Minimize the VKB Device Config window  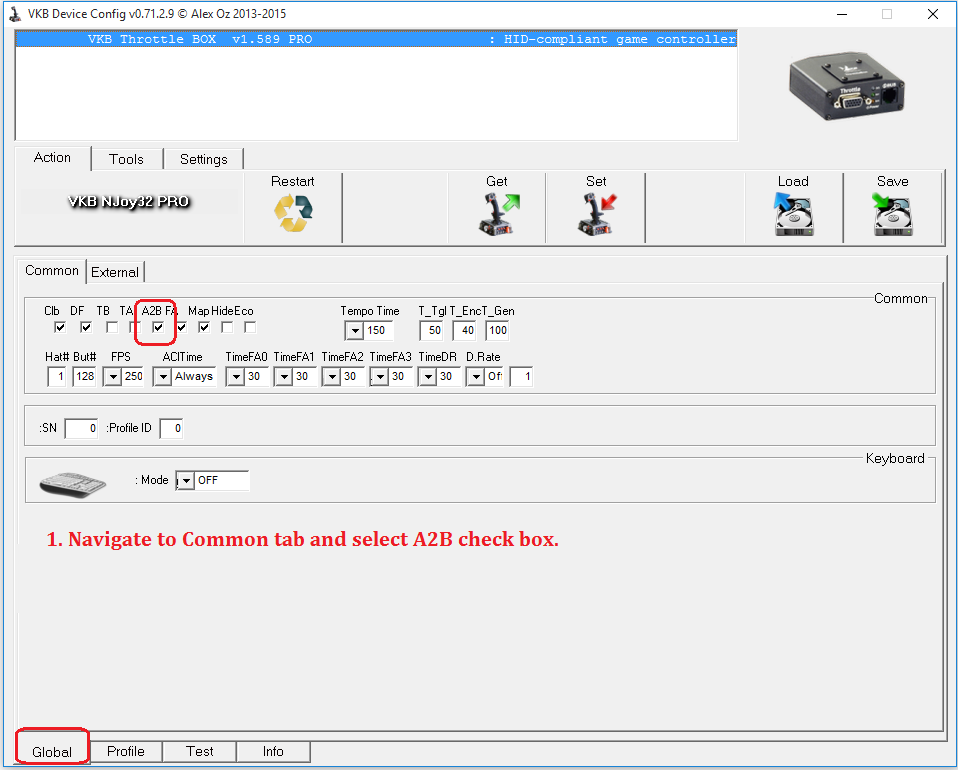842,14
